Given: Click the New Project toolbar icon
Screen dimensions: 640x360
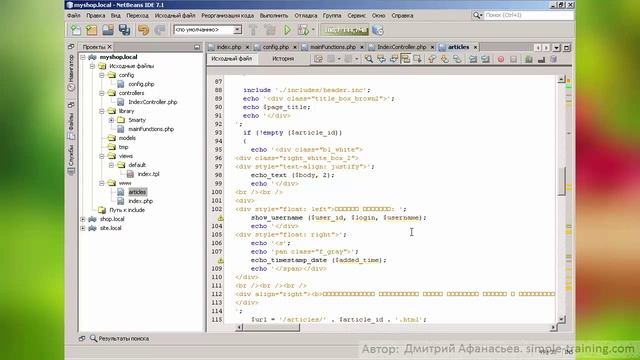Looking at the screenshot, I should pos(91,30).
